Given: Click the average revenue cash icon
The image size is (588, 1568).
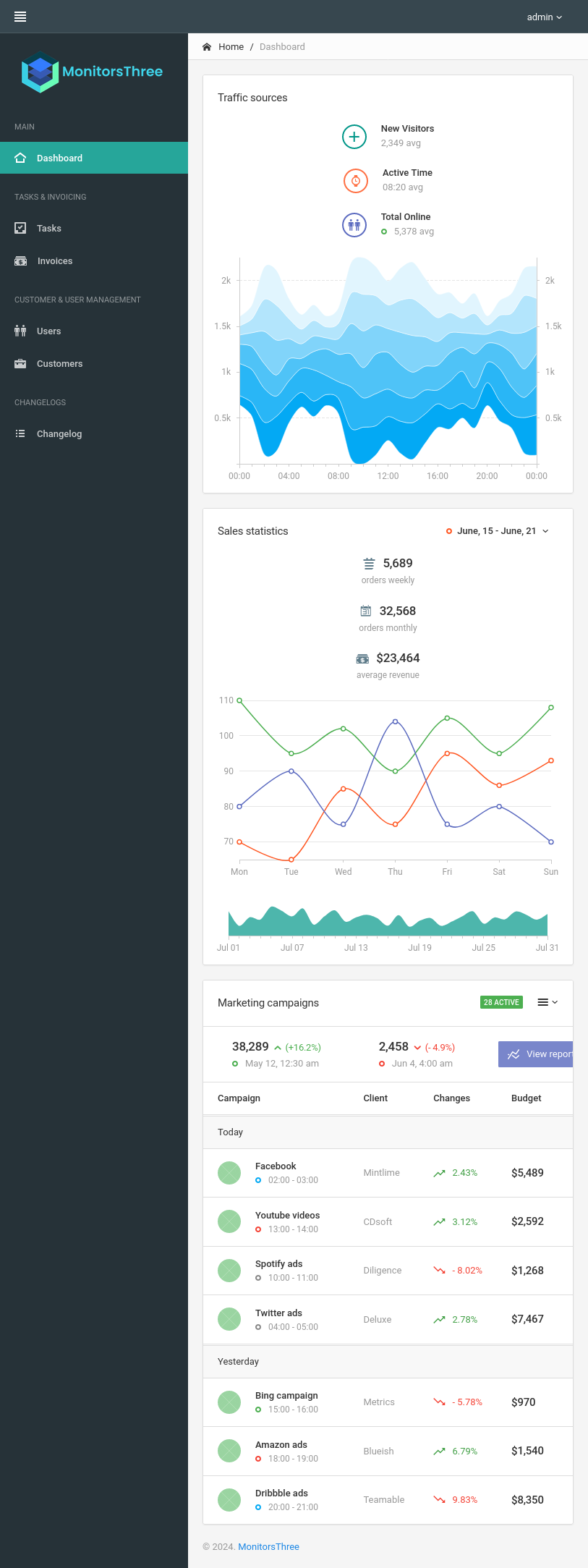Looking at the screenshot, I should click(362, 658).
